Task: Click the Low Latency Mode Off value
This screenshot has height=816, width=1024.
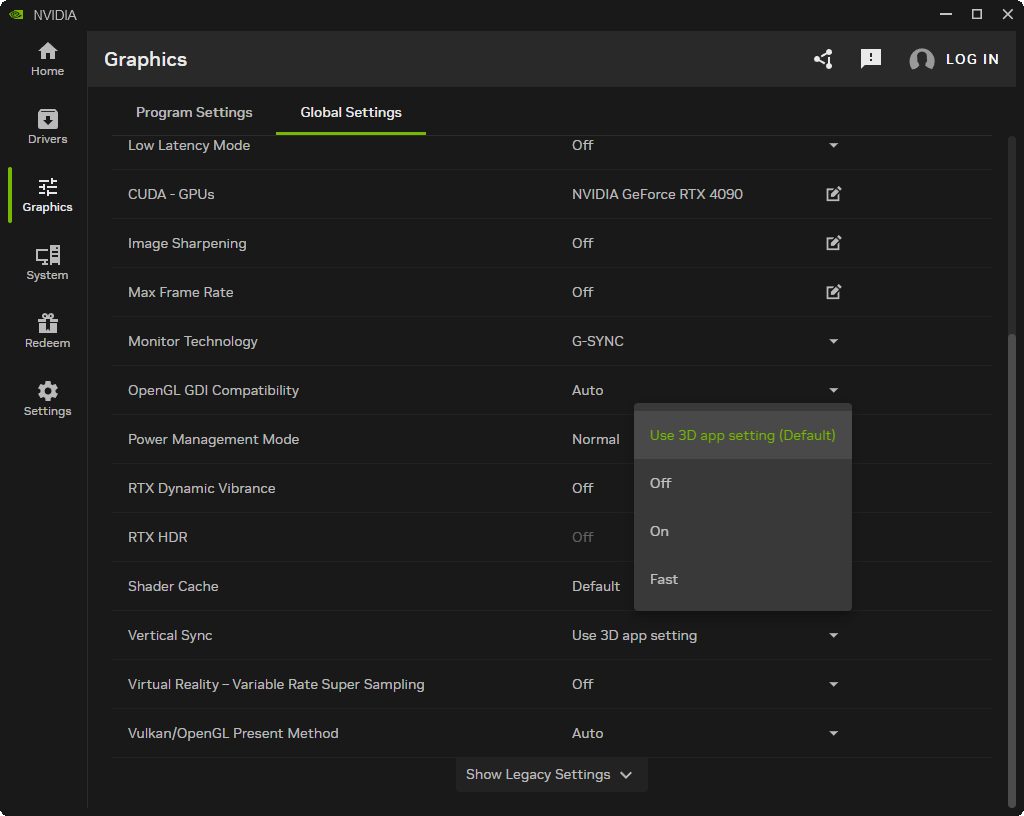Action: [583, 145]
